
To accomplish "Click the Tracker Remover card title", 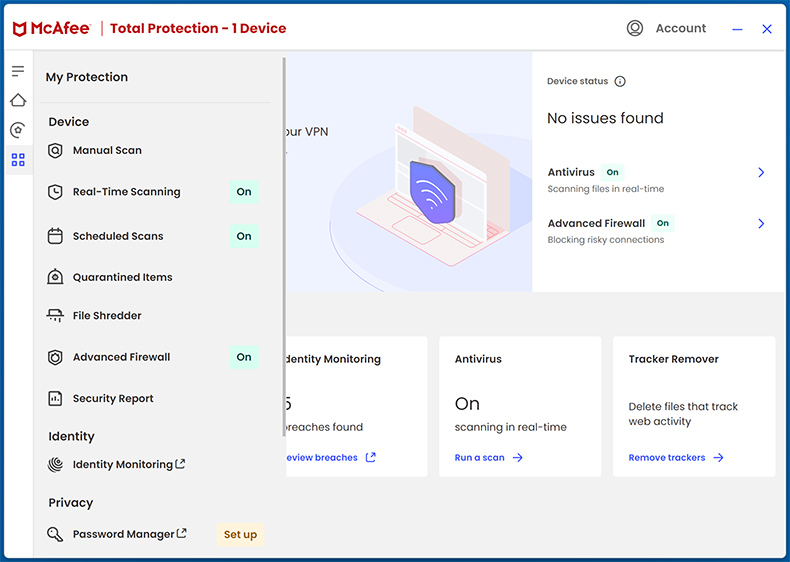I will [x=673, y=359].
